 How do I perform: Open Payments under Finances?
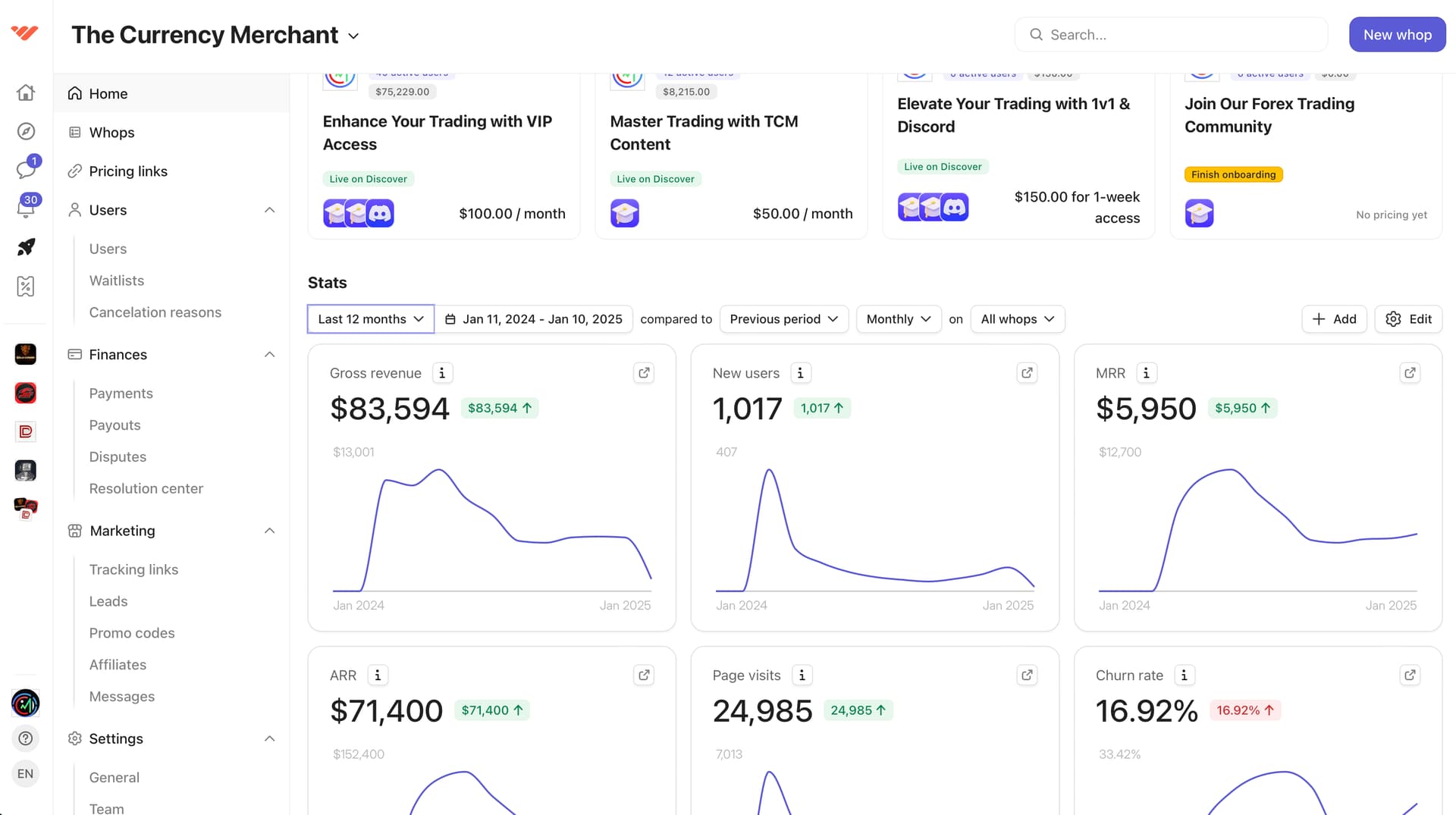tap(121, 393)
